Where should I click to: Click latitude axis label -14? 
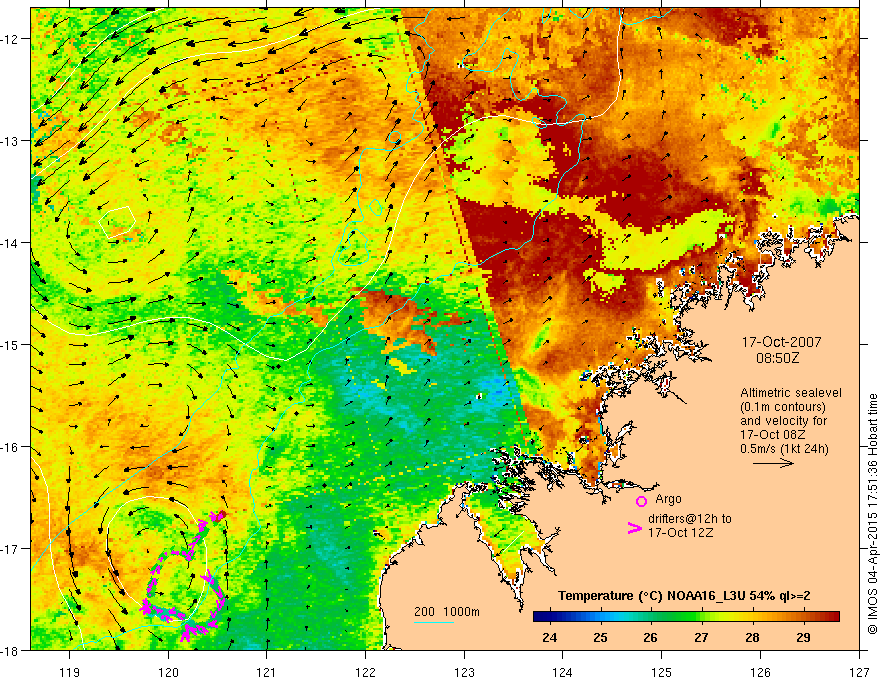pos(11,243)
